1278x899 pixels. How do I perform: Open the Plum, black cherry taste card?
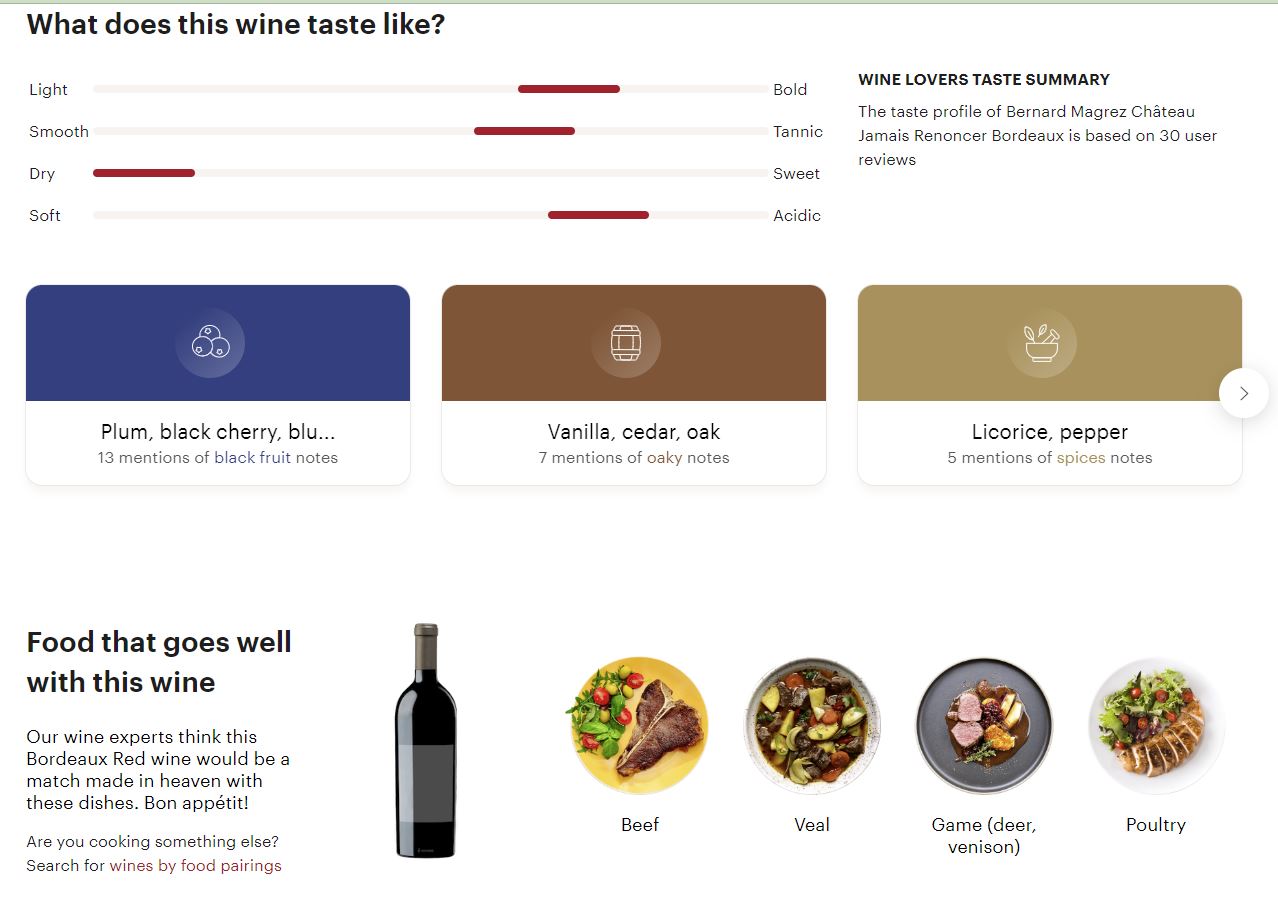pos(218,432)
